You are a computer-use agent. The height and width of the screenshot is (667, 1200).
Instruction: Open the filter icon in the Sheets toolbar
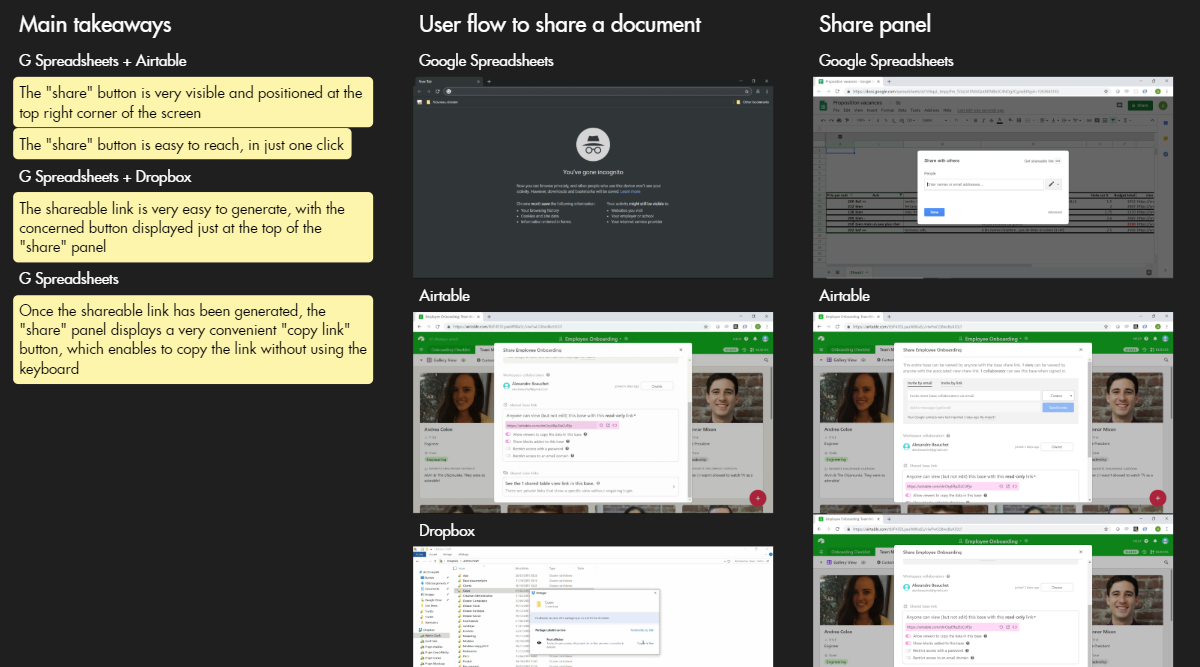1113,119
